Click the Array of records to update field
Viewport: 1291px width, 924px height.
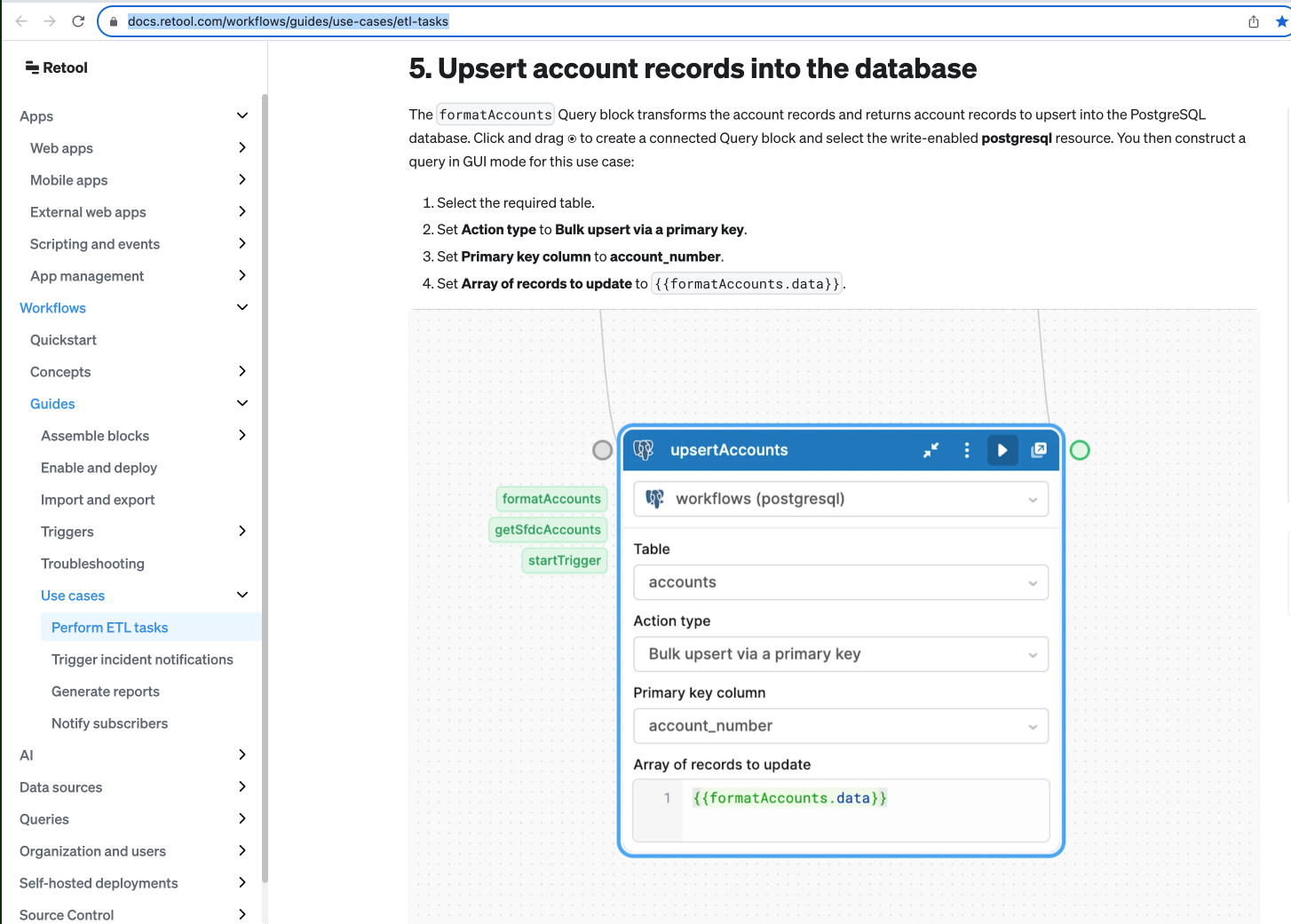841,810
